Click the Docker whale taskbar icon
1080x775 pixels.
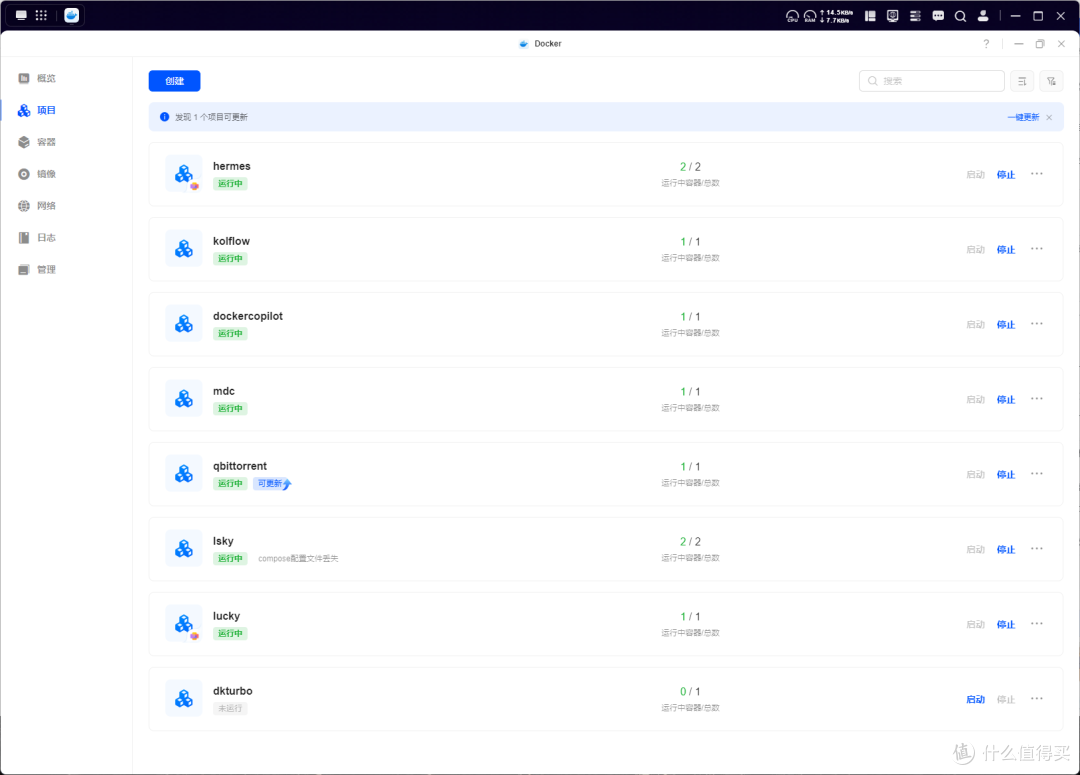pos(72,15)
